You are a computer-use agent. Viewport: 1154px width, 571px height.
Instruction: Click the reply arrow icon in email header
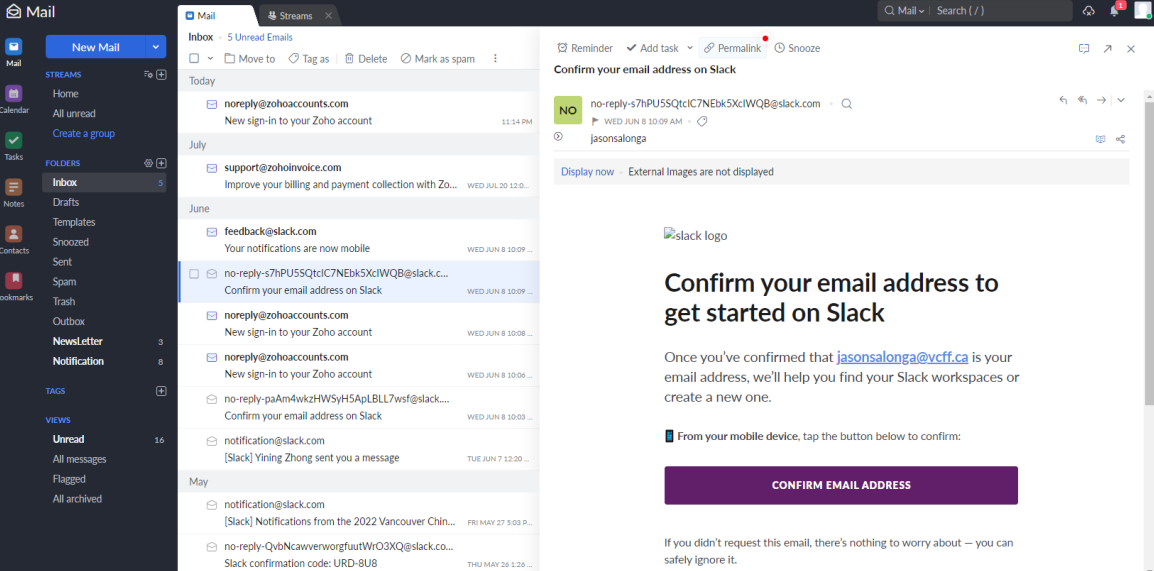1063,100
